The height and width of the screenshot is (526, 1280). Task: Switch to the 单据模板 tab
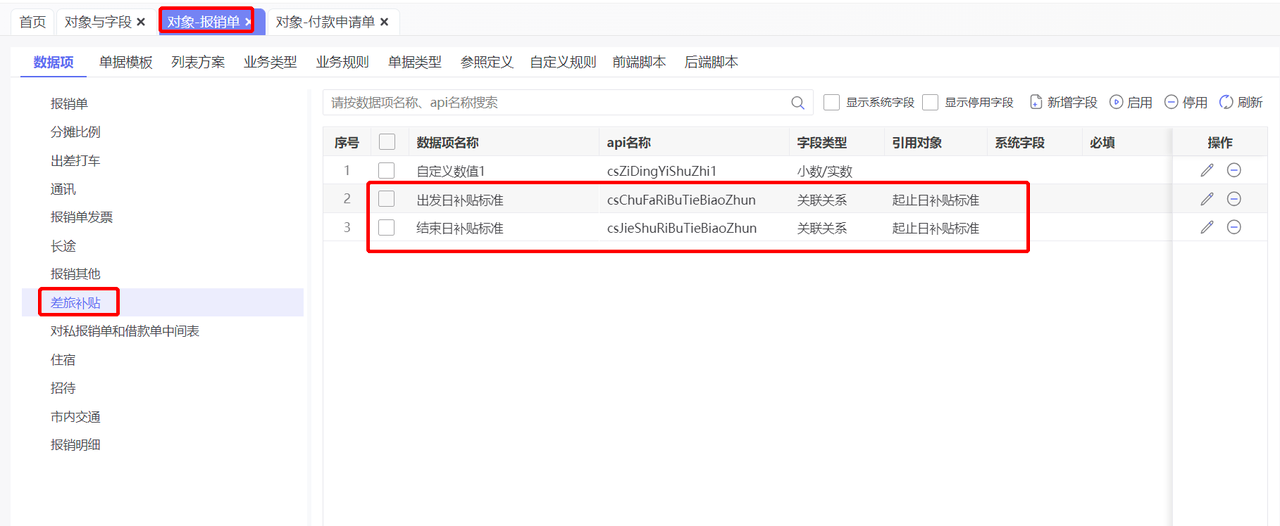coord(126,62)
